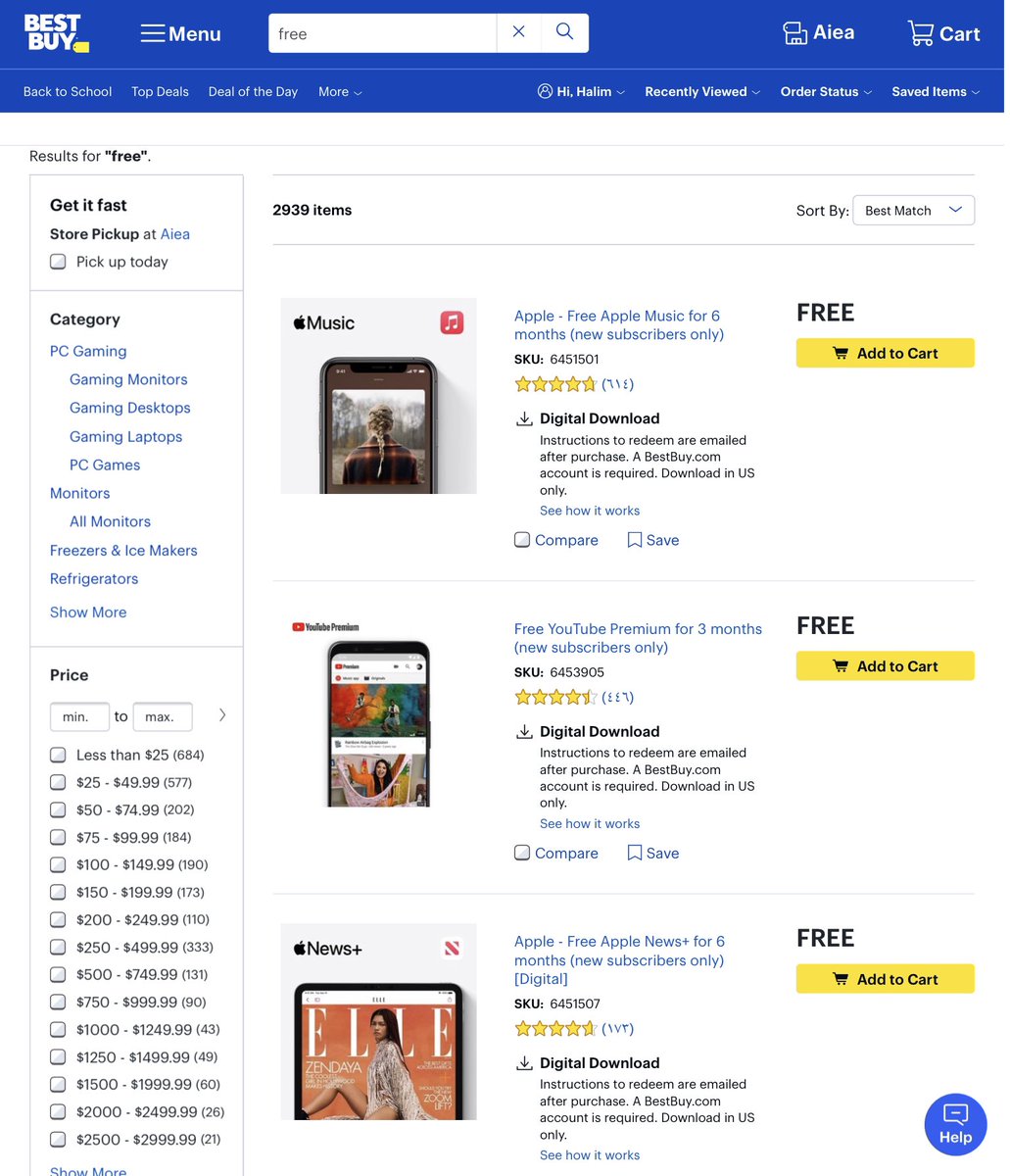Click the min. price field
This screenshot has height=1176, width=1010.
79,717
